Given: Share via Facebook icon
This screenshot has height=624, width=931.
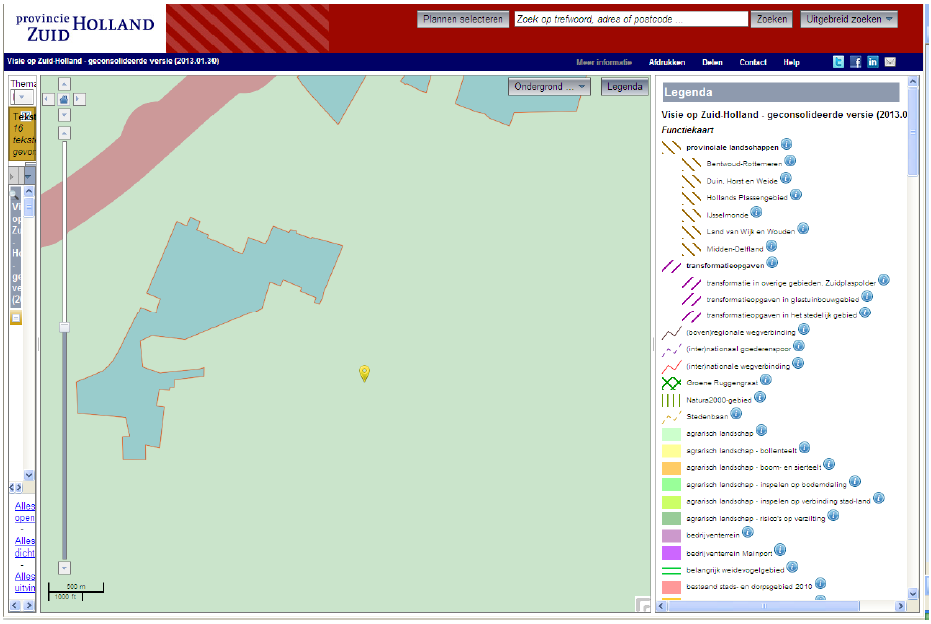Looking at the screenshot, I should pyautogui.click(x=856, y=62).
